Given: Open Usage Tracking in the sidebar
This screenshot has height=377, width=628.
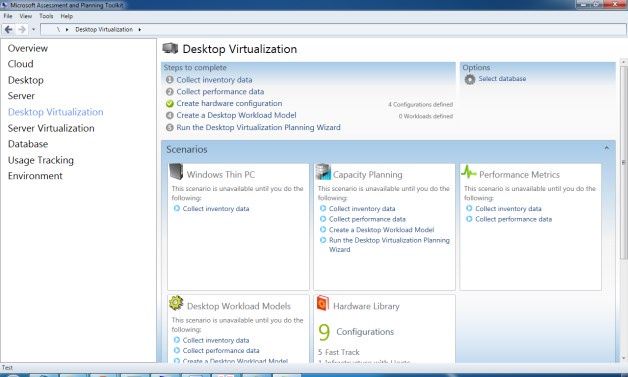Looking at the screenshot, I should coord(41,160).
